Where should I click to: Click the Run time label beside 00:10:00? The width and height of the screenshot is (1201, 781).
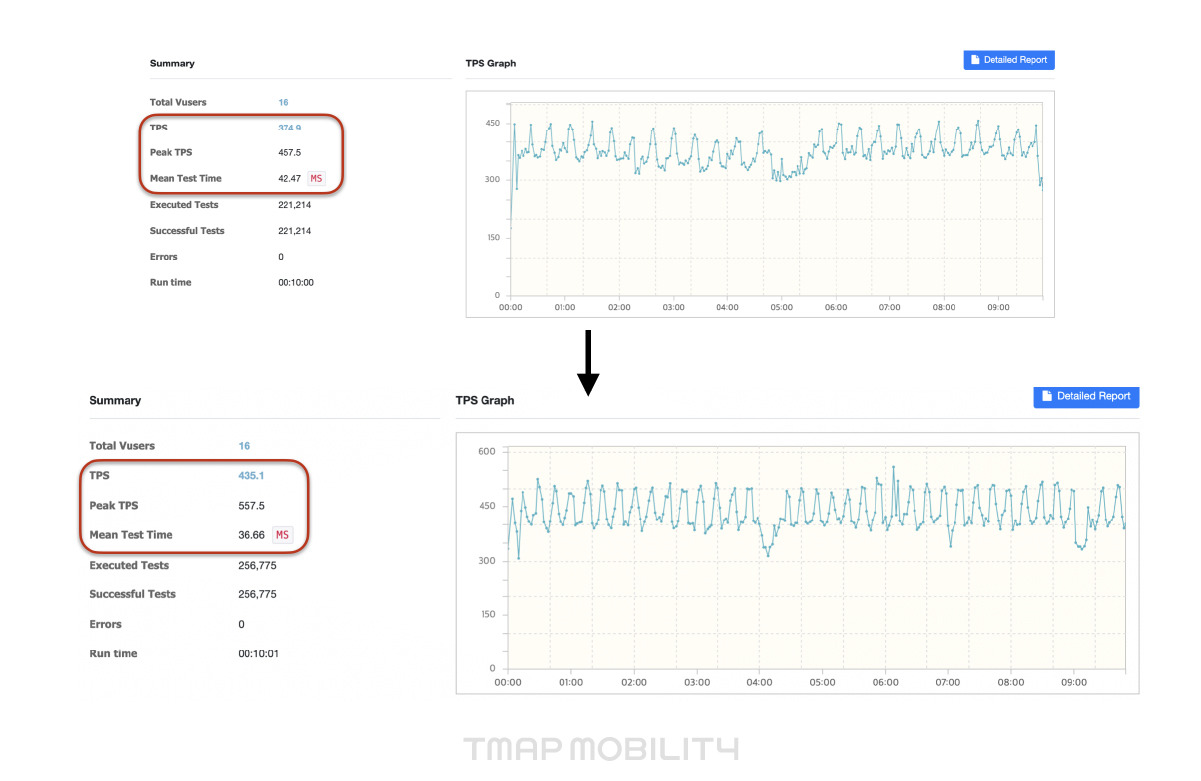[x=170, y=282]
